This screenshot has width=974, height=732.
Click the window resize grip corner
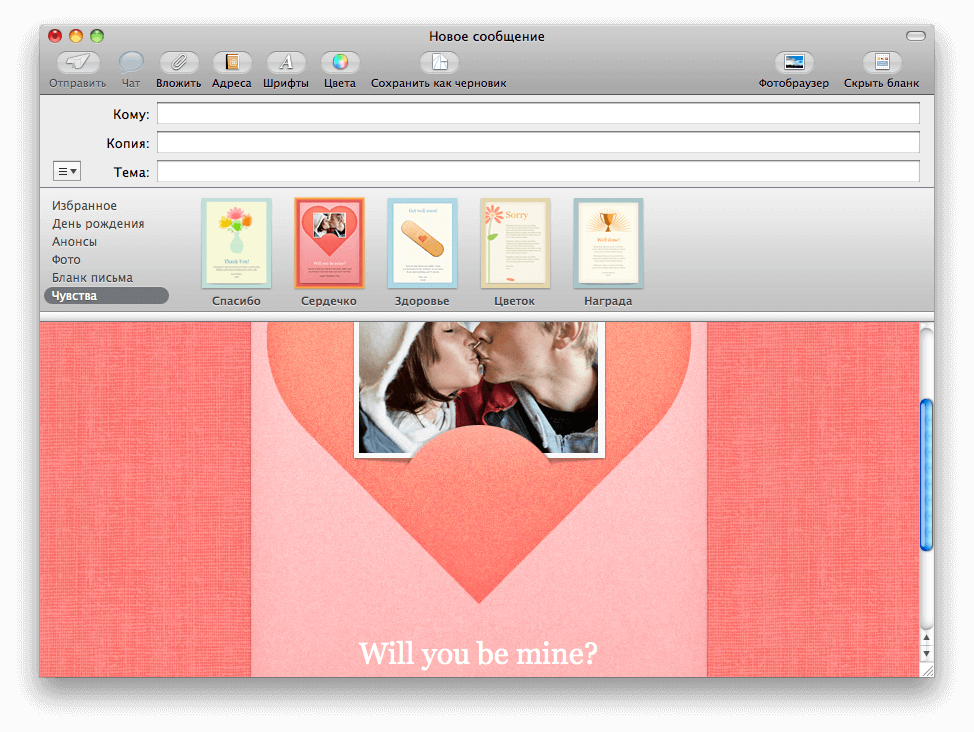(927, 670)
